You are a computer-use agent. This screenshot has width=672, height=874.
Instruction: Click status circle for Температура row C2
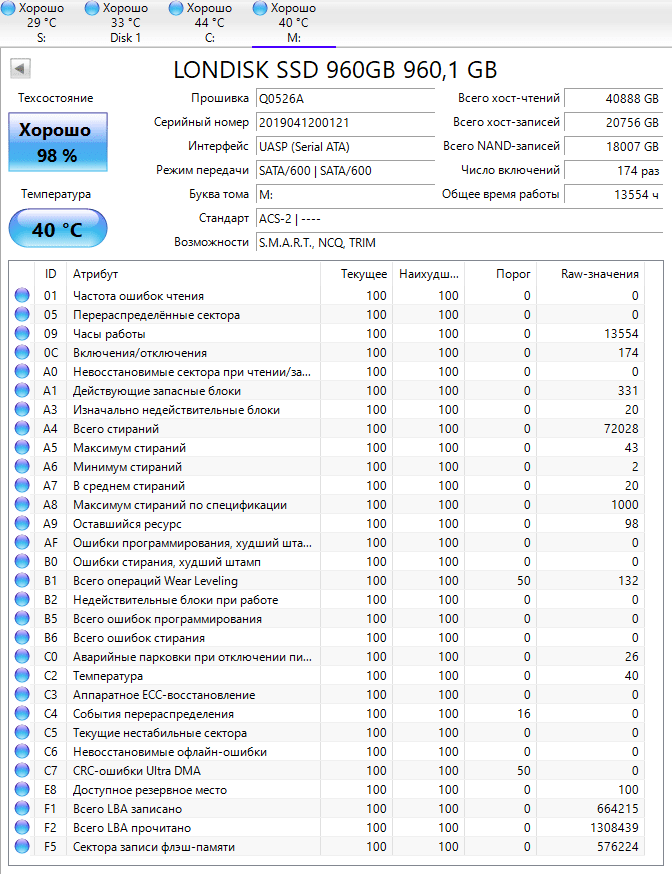pos(22,675)
